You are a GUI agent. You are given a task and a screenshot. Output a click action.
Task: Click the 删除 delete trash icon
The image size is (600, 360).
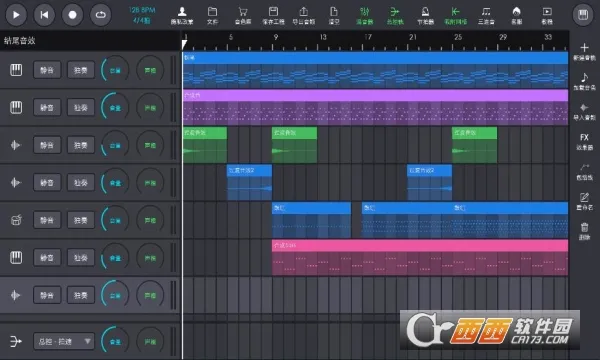tap(584, 231)
